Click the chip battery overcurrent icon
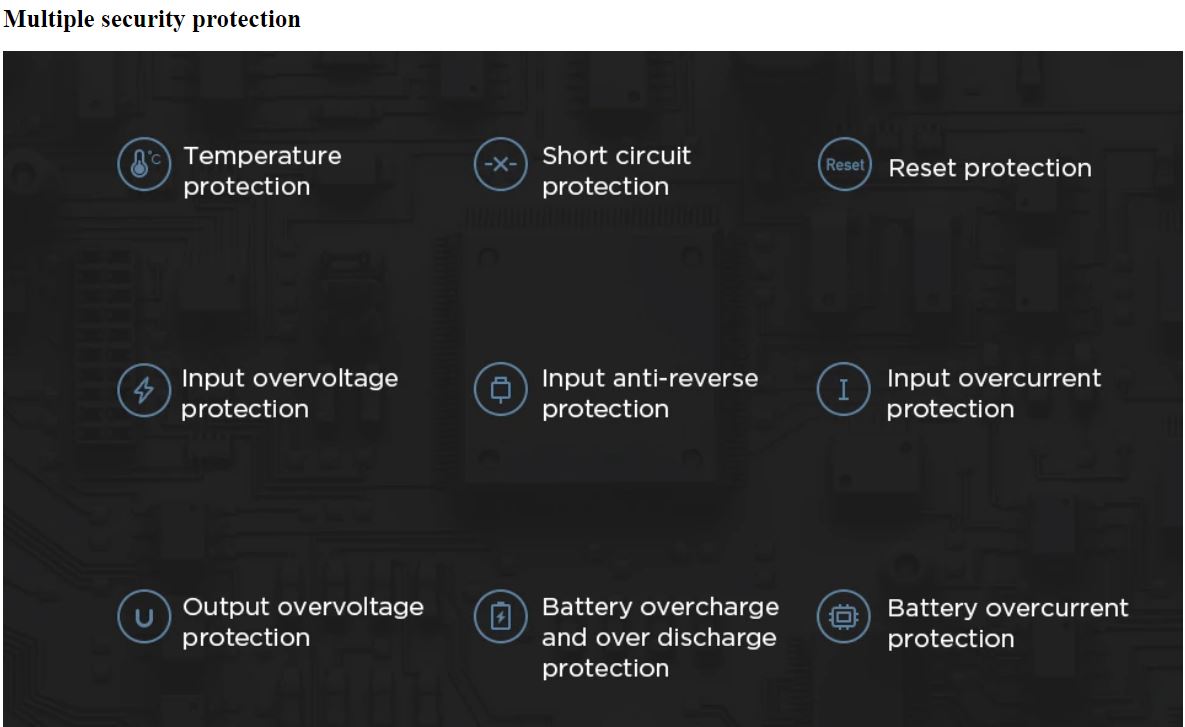The width and height of the screenshot is (1185, 727). 843,617
